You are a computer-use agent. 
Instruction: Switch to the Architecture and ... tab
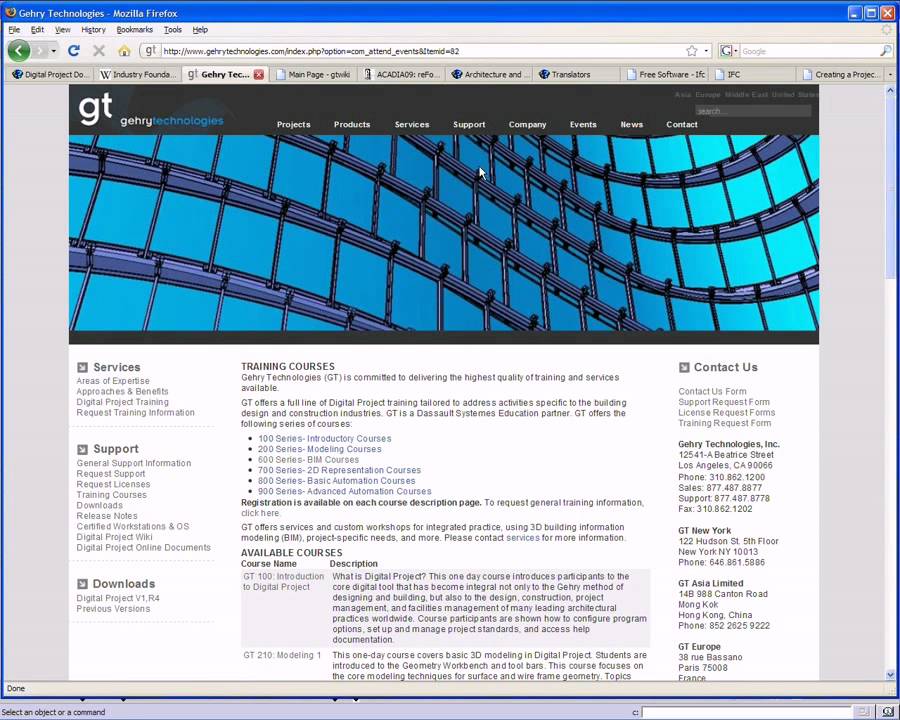[x=489, y=74]
